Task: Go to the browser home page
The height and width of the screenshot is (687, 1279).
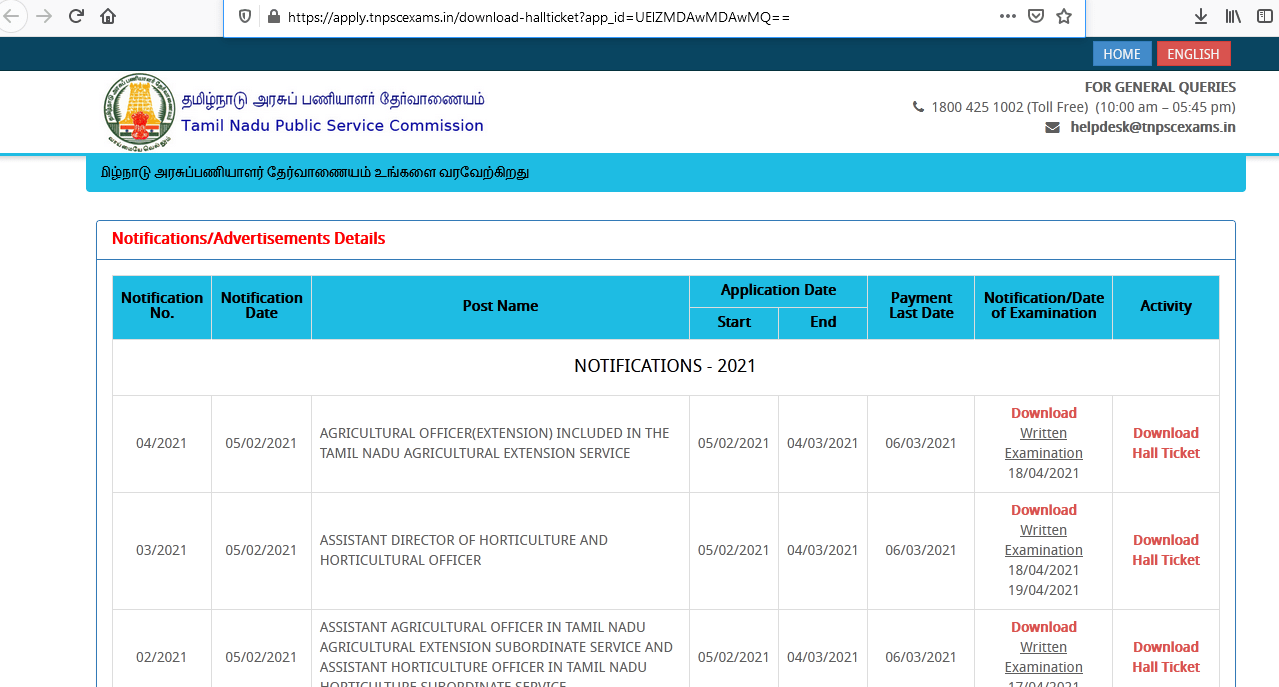Action: (x=108, y=17)
